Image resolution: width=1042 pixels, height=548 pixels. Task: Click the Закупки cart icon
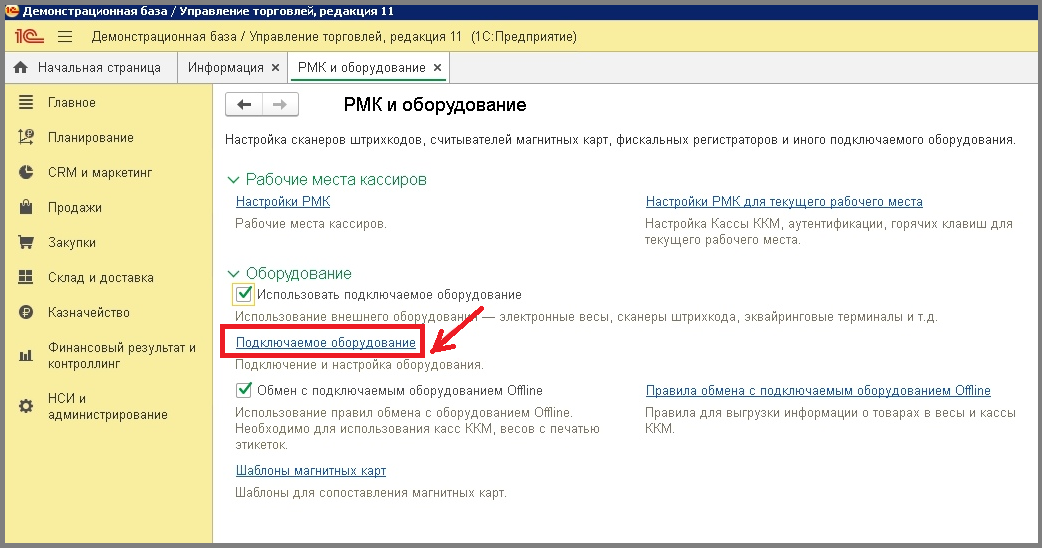[x=26, y=242]
